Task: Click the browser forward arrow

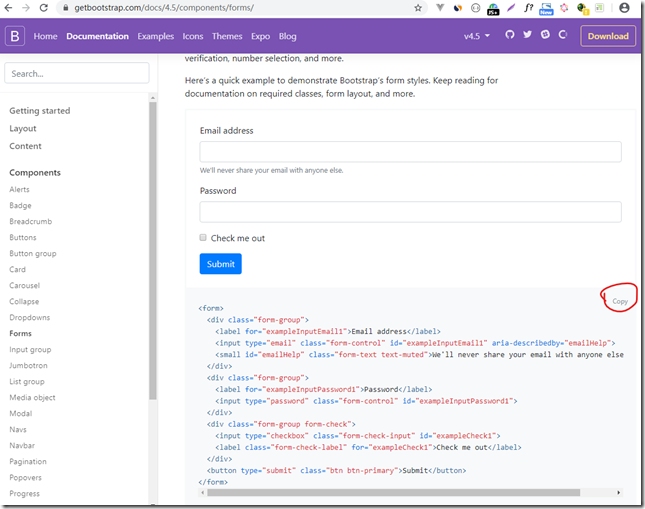Action: (26, 8)
